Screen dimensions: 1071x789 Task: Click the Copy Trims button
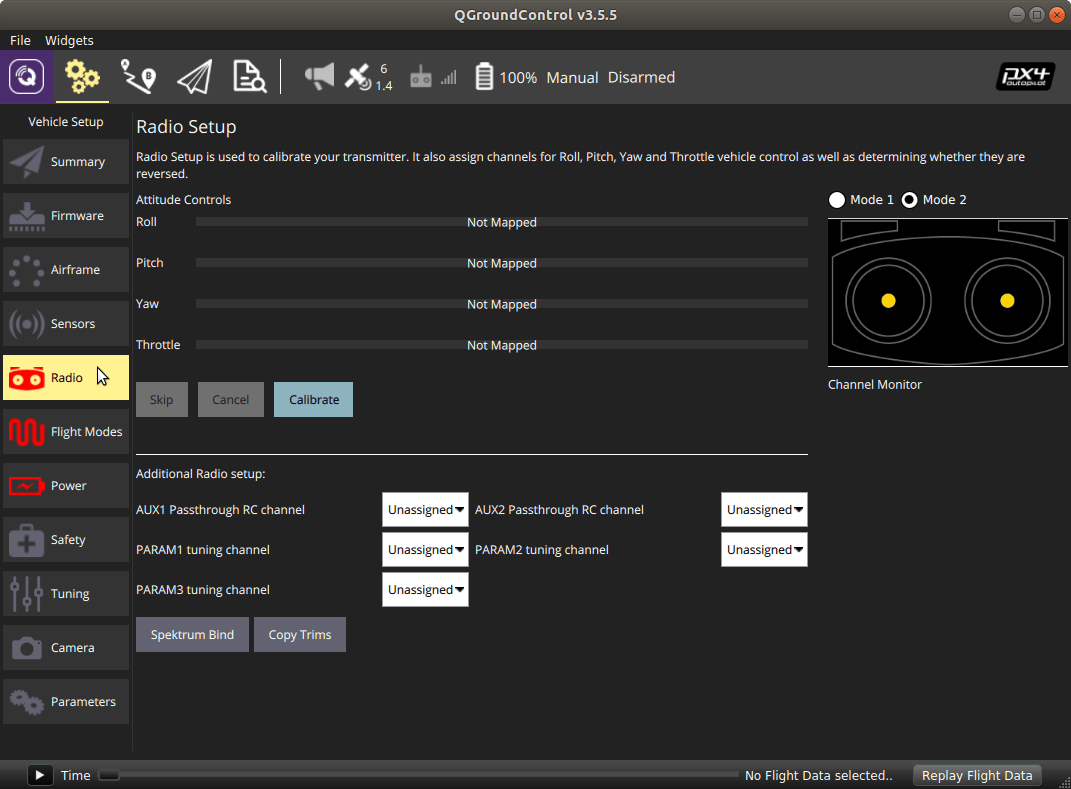coord(300,635)
